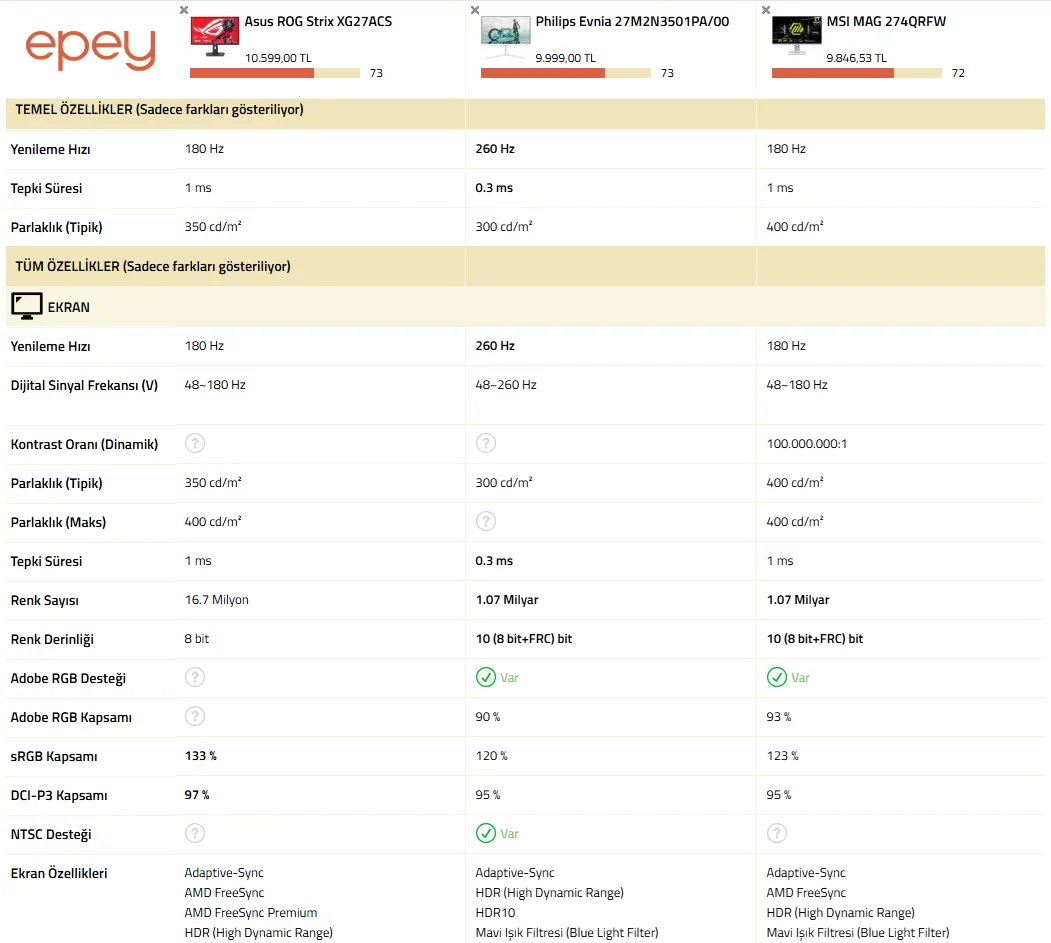Click Asus question mark in Kontrast Oranı row
This screenshot has height=943, width=1051.
[x=195, y=443]
